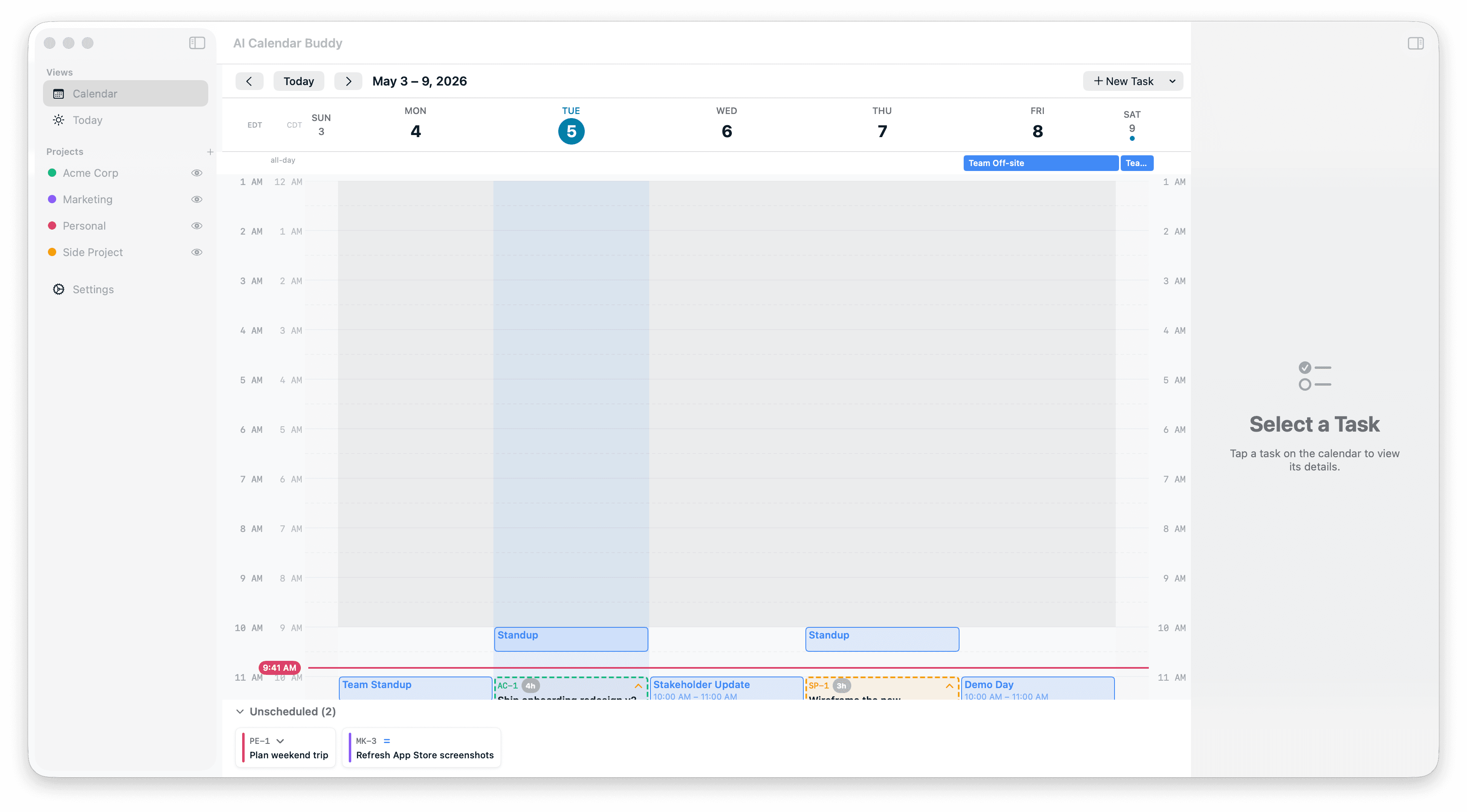Image resolution: width=1467 pixels, height=812 pixels.
Task: Open the Personal project
Action: pos(84,226)
